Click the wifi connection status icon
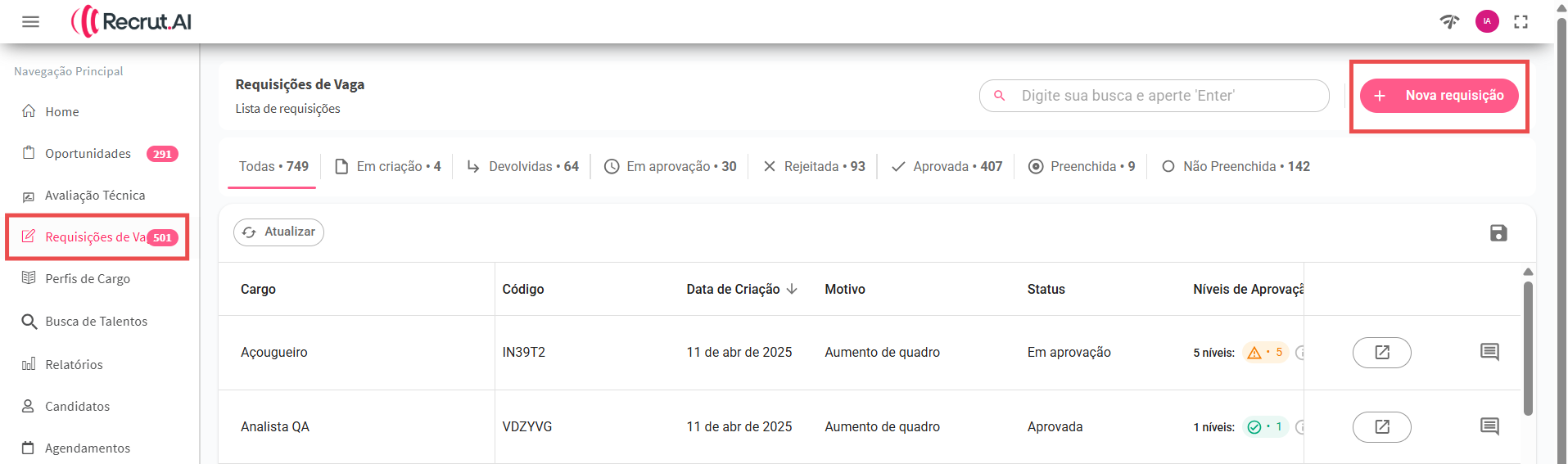 pos(1449,22)
